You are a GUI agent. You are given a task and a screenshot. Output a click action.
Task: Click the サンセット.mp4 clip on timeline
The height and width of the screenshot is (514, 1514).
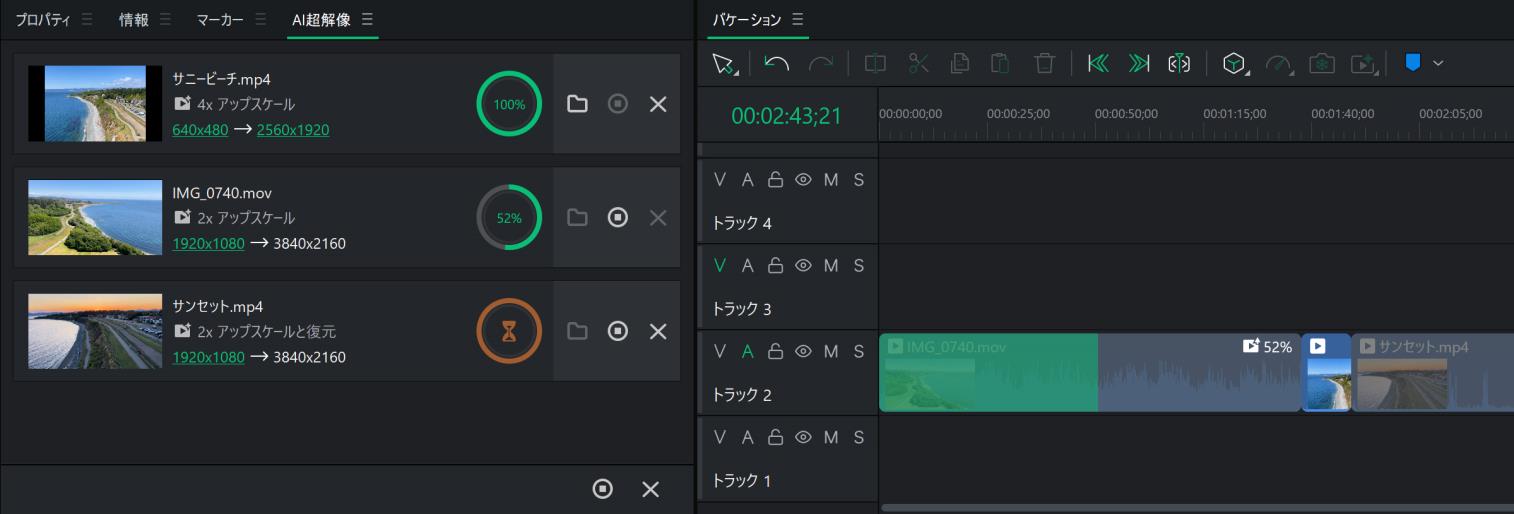1432,373
